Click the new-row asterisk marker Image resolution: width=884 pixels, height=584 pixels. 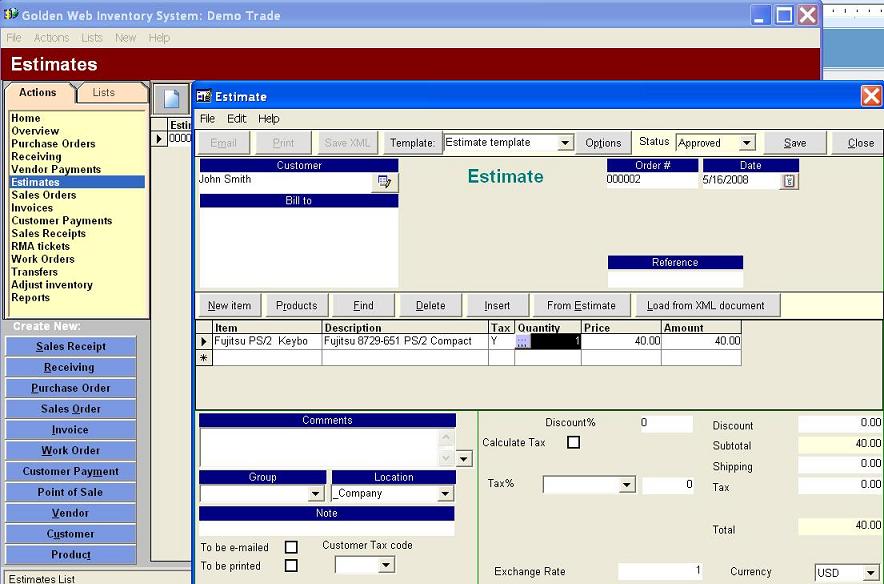204,357
